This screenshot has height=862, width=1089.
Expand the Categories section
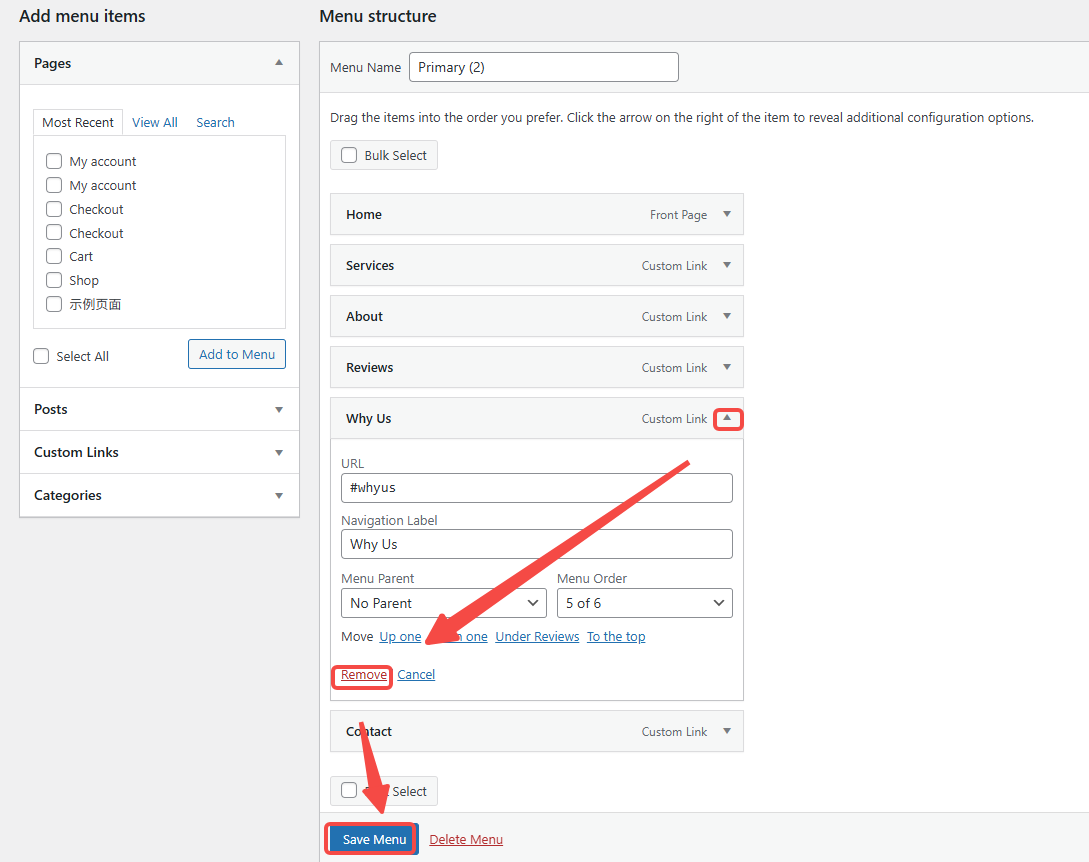coord(279,496)
